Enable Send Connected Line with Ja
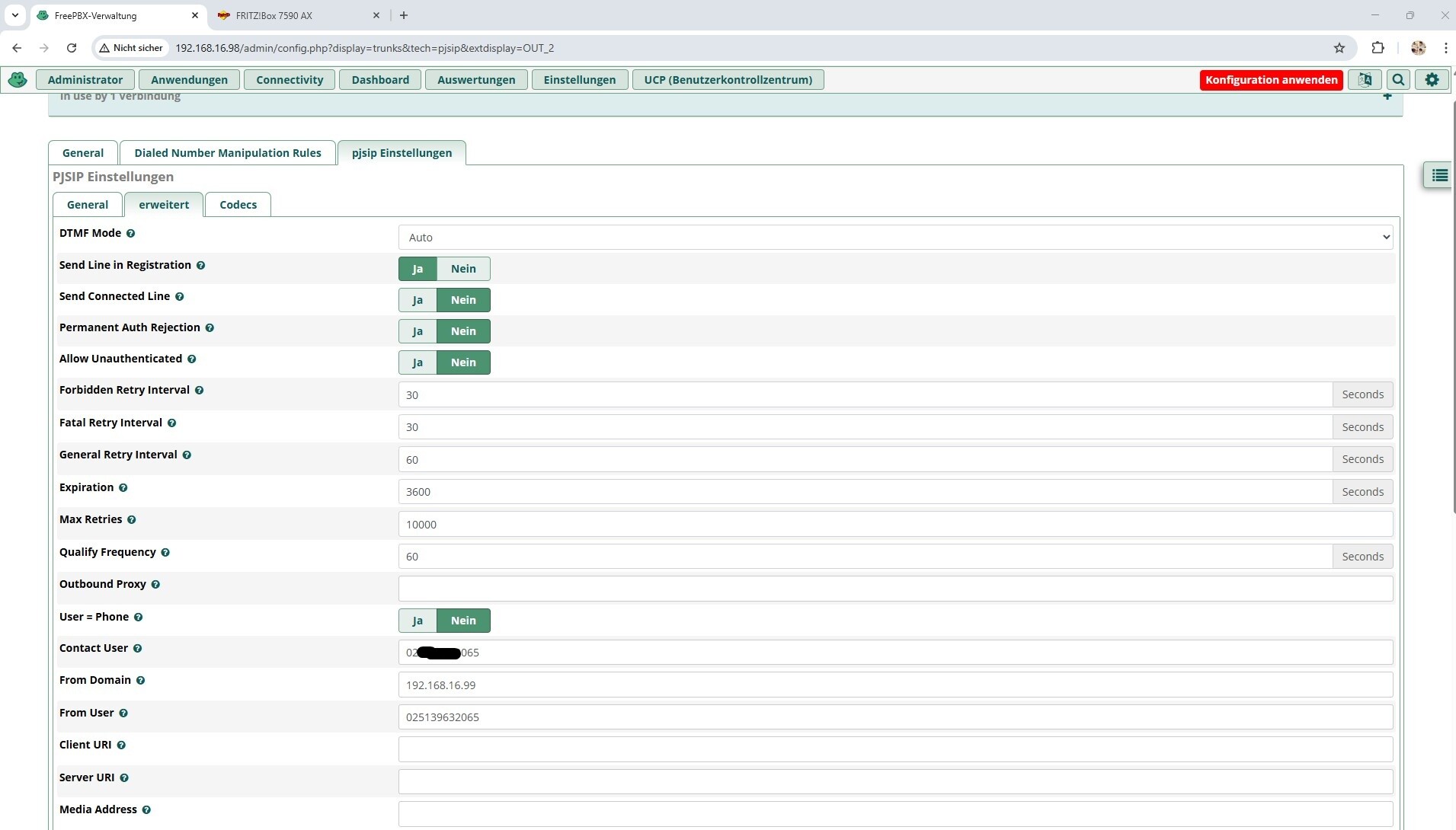 [418, 300]
